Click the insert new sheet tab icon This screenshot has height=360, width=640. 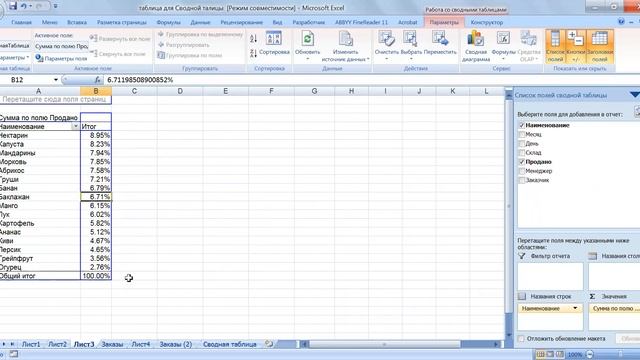coord(269,344)
